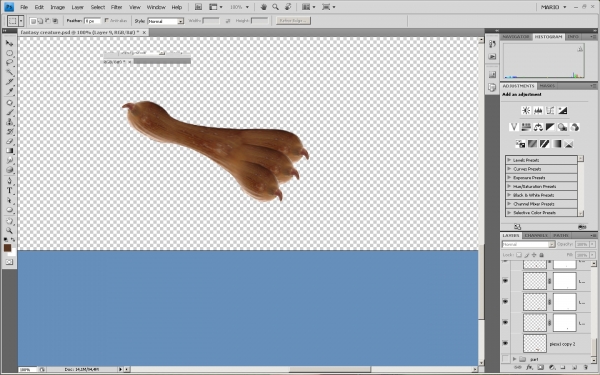Add a Curves adjustment

550,111
